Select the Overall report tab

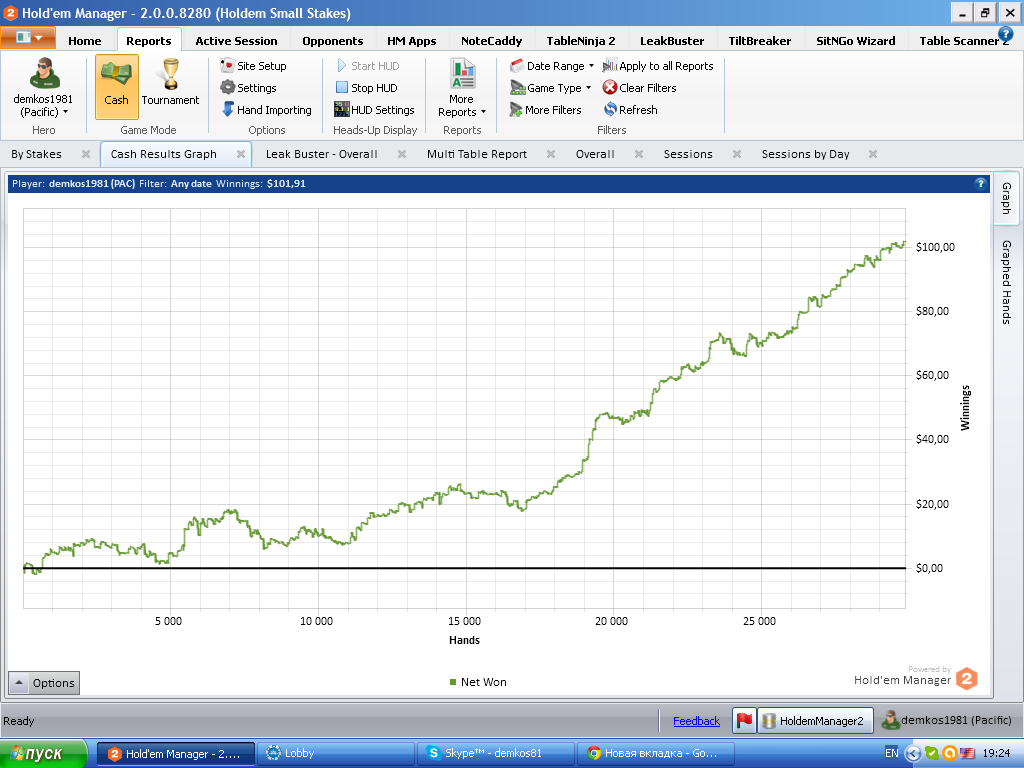click(x=595, y=154)
